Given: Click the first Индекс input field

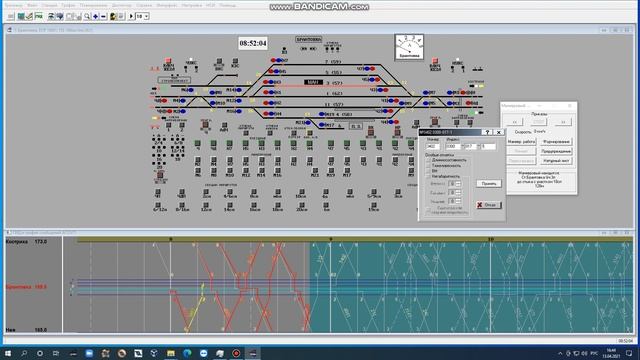Looking at the screenshot, I should click(453, 146).
